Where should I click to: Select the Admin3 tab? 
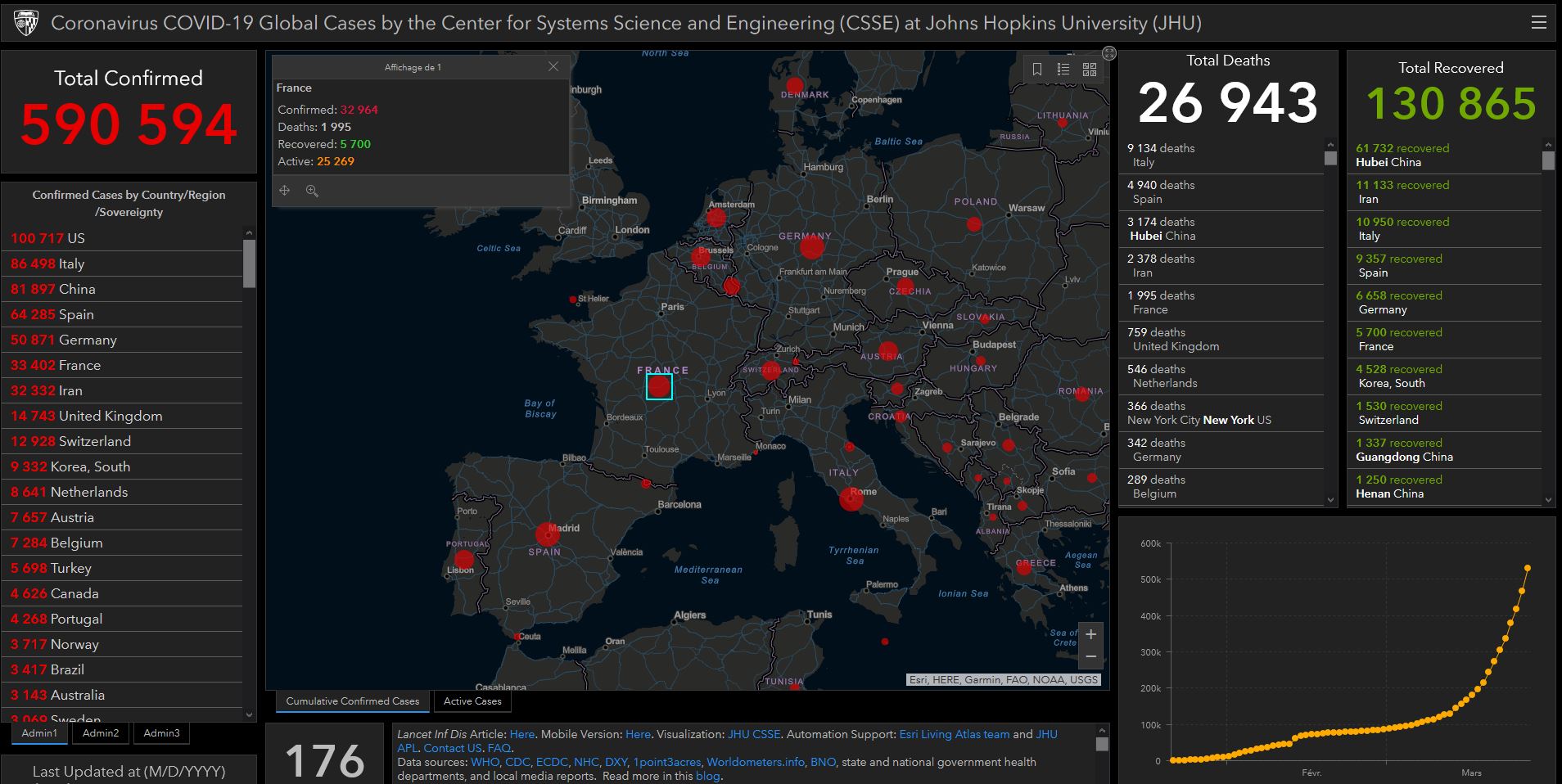point(161,733)
